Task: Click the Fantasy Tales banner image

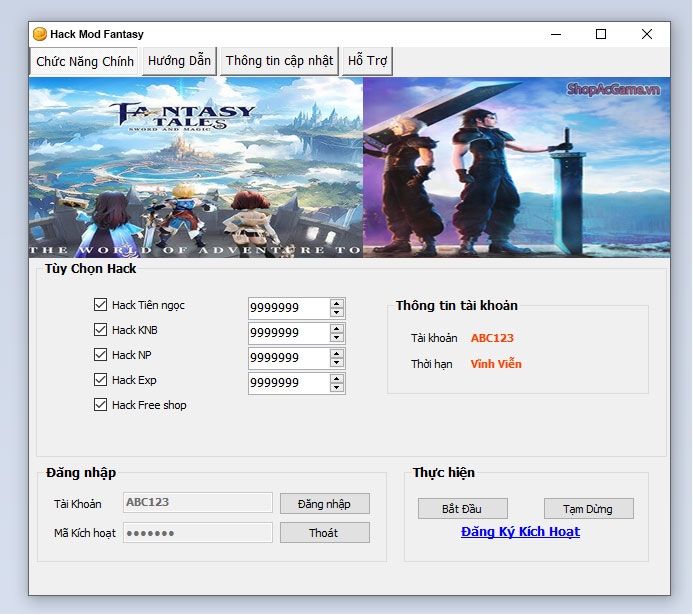Action: pos(196,167)
